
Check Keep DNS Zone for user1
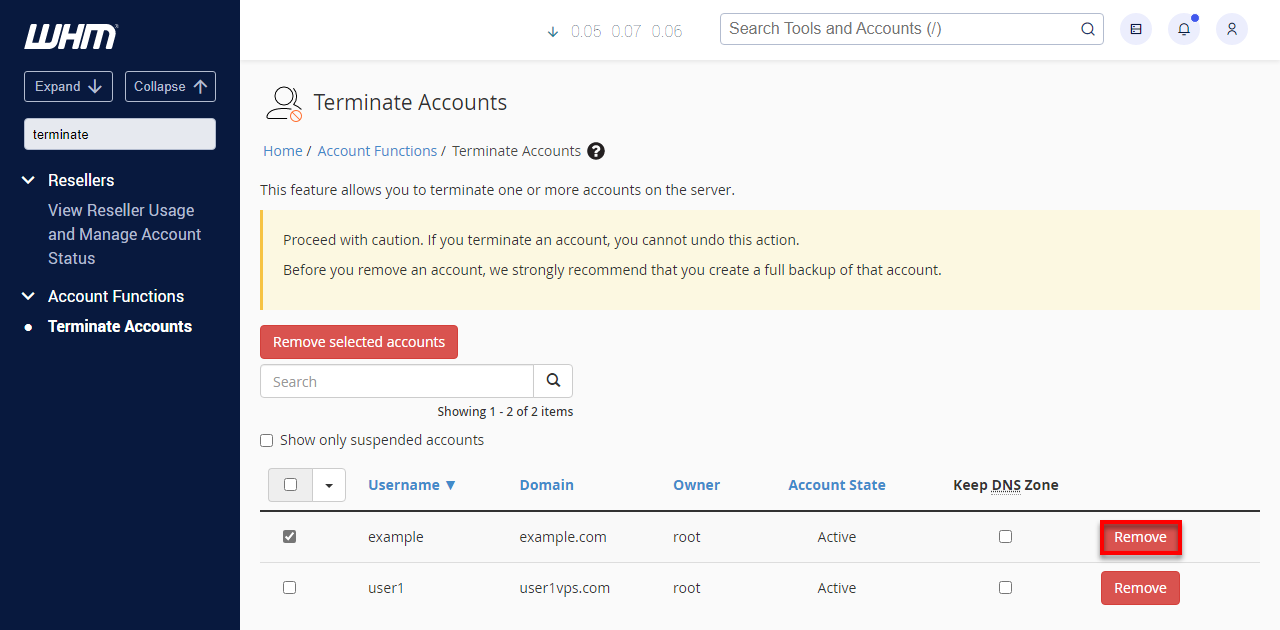click(1005, 587)
